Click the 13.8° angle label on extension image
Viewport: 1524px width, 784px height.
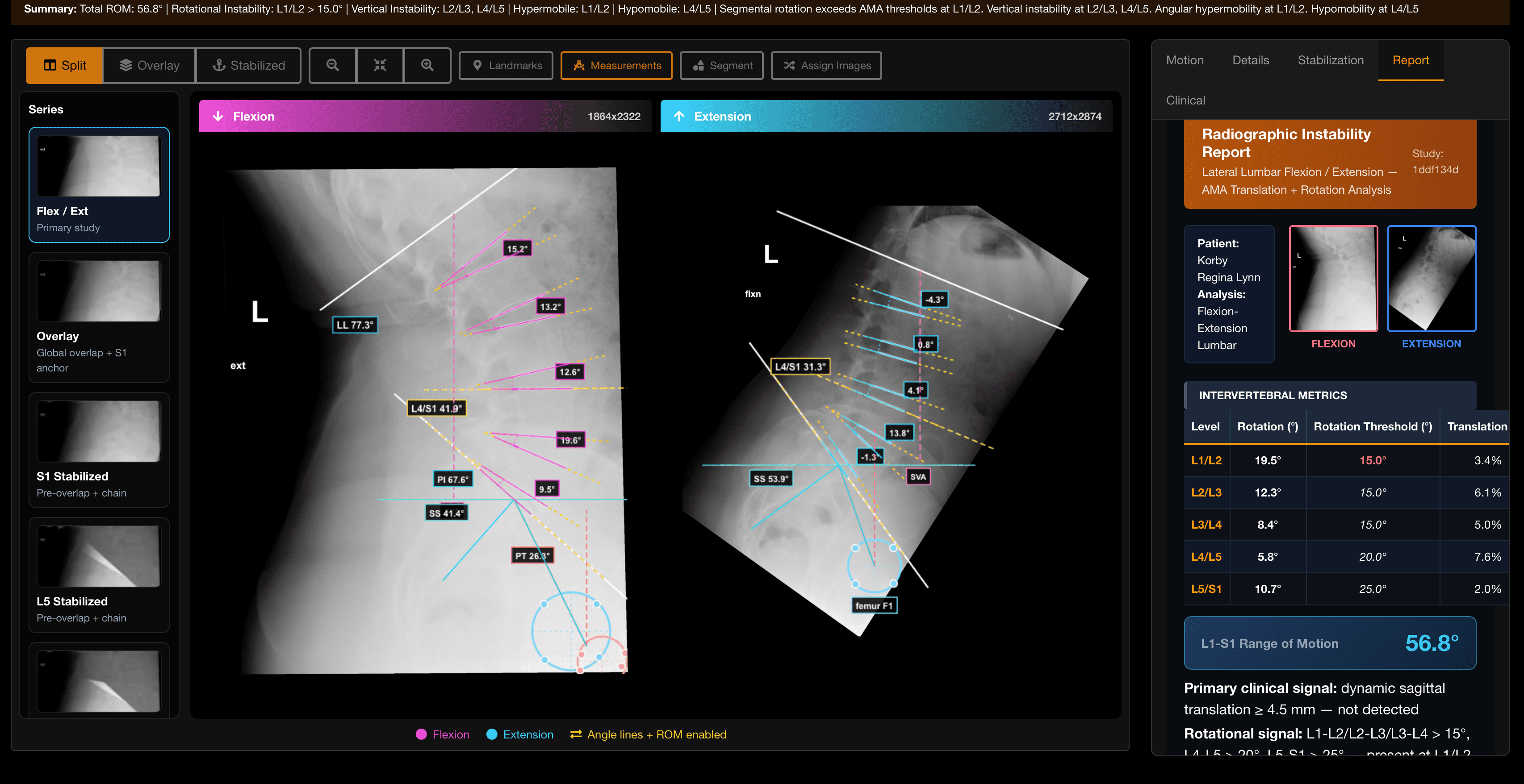(x=899, y=433)
